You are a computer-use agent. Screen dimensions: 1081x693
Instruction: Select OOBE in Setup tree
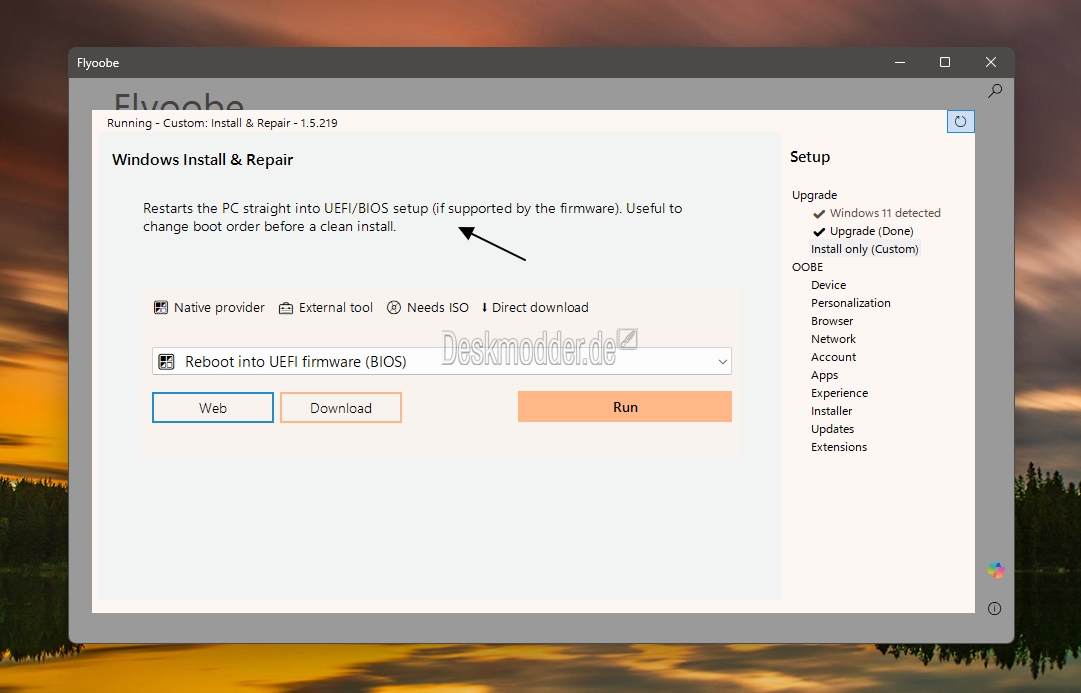[807, 267]
